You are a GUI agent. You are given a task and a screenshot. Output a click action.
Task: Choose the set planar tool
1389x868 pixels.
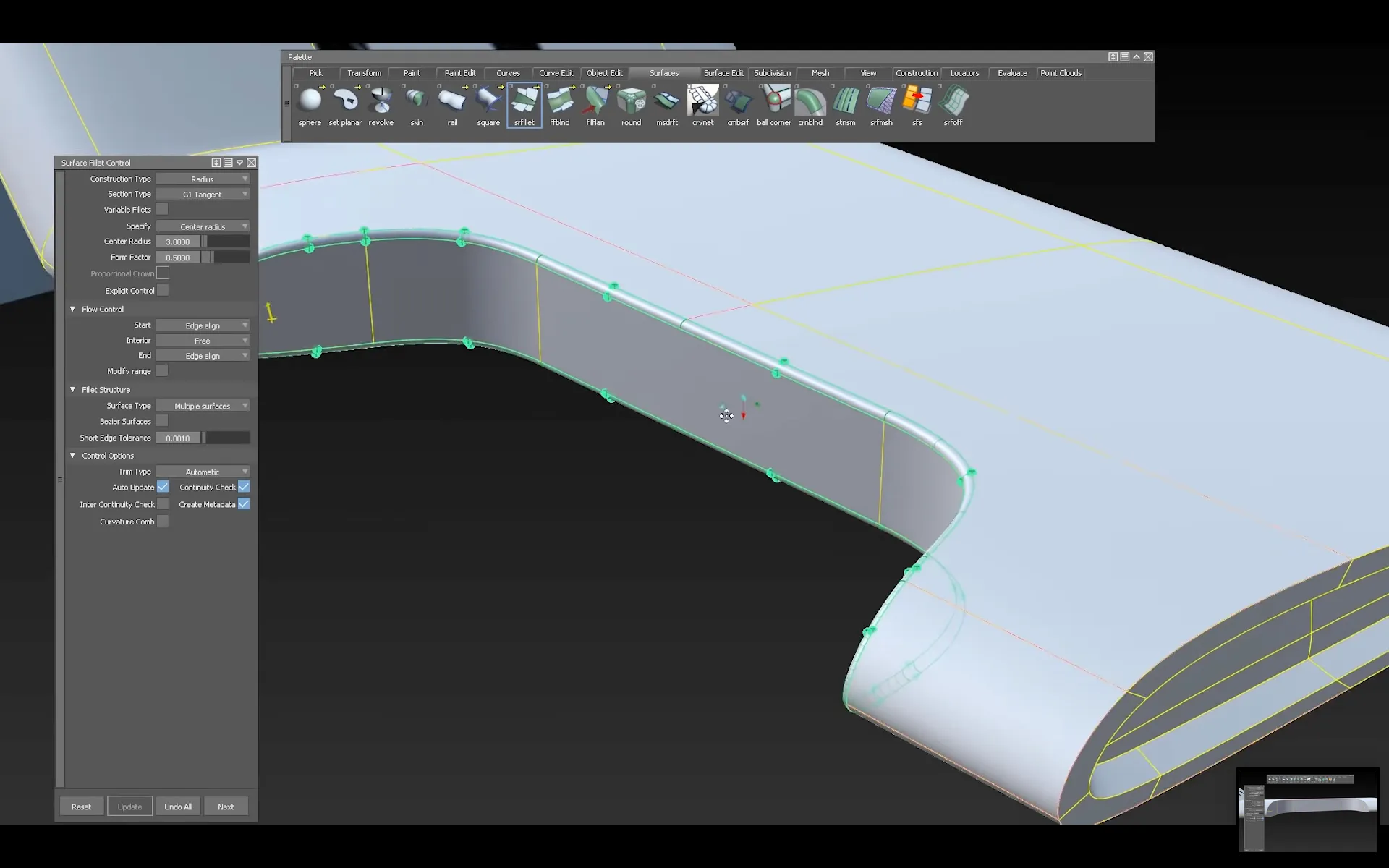click(x=345, y=106)
